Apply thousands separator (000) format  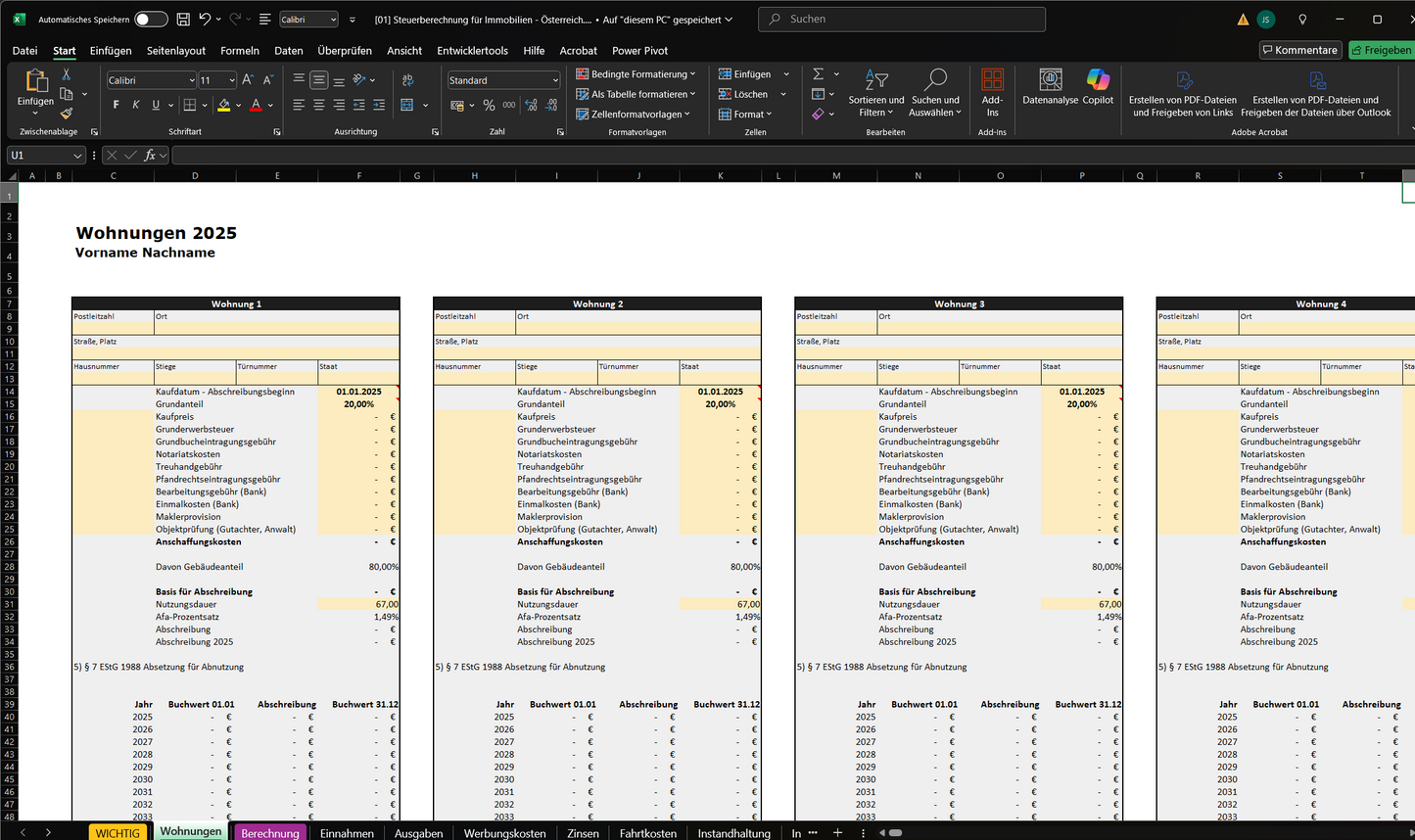click(509, 105)
